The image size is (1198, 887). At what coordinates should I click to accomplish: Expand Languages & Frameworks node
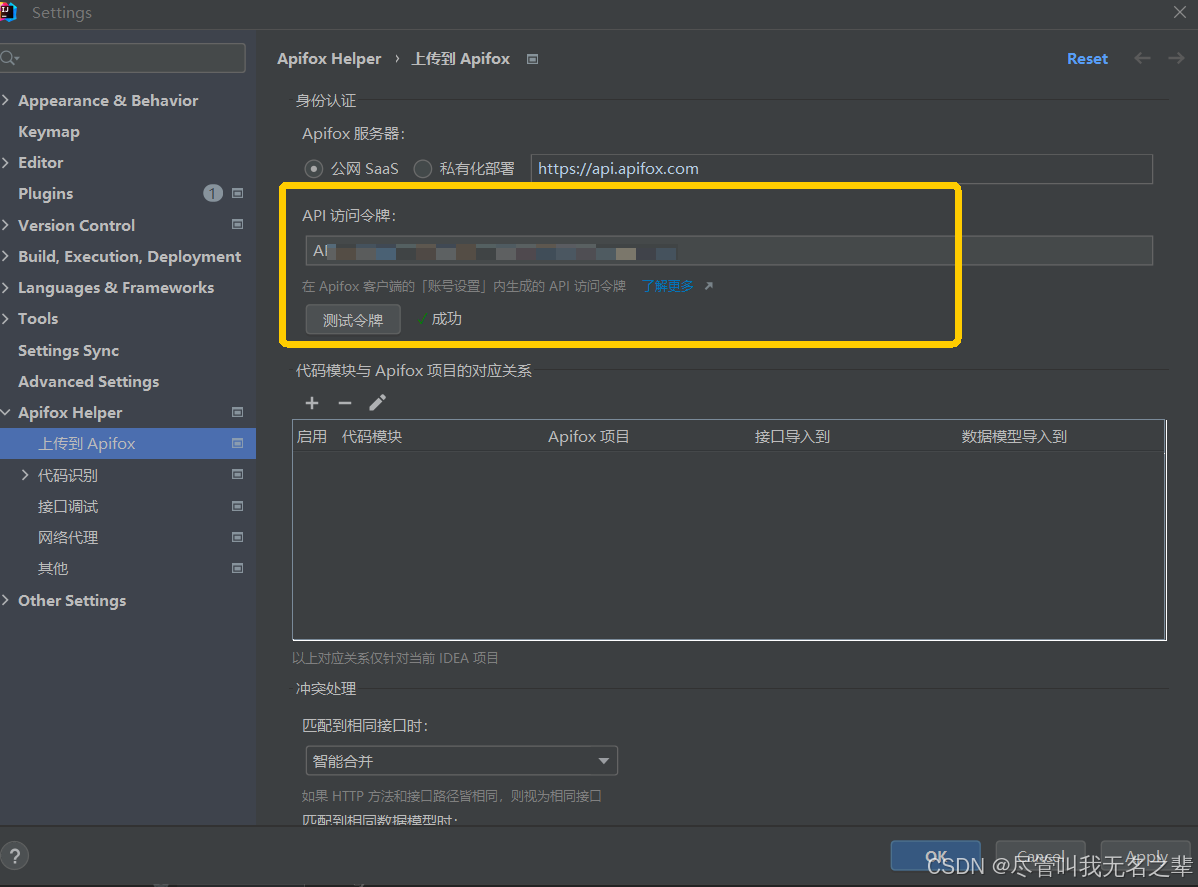click(6, 287)
